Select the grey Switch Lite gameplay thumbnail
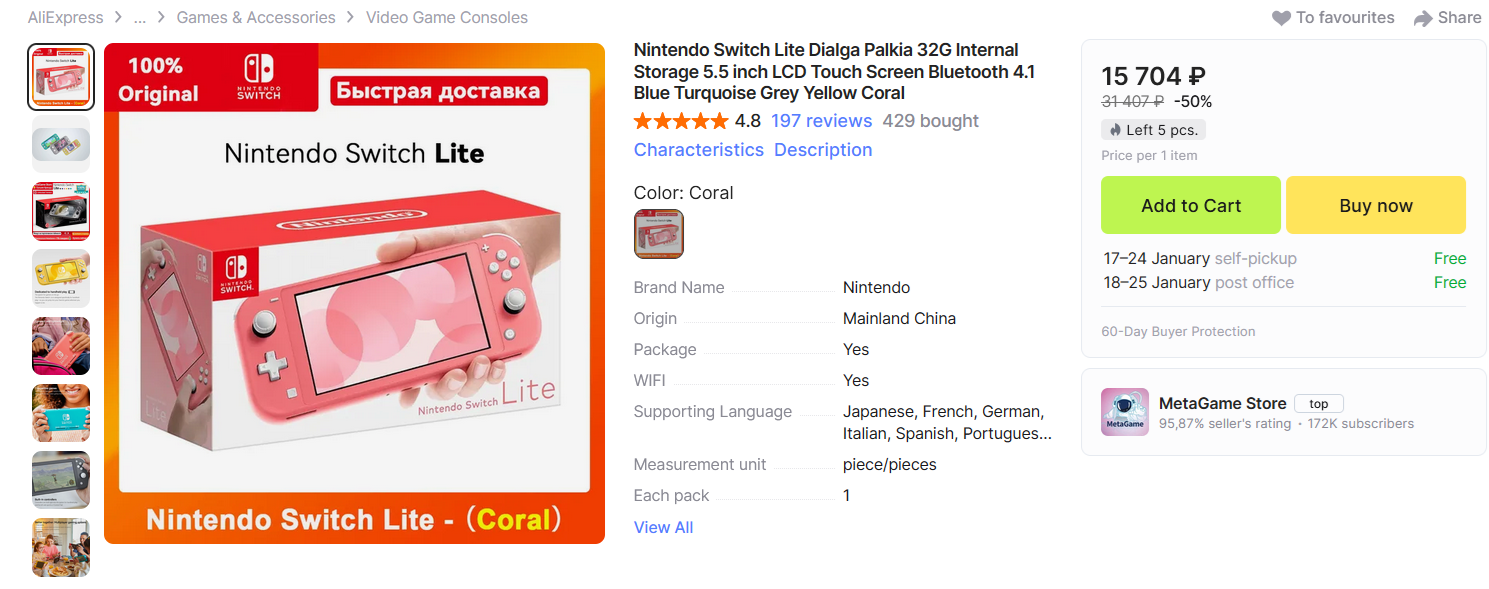Image resolution: width=1489 pixels, height=589 pixels. coord(61,479)
